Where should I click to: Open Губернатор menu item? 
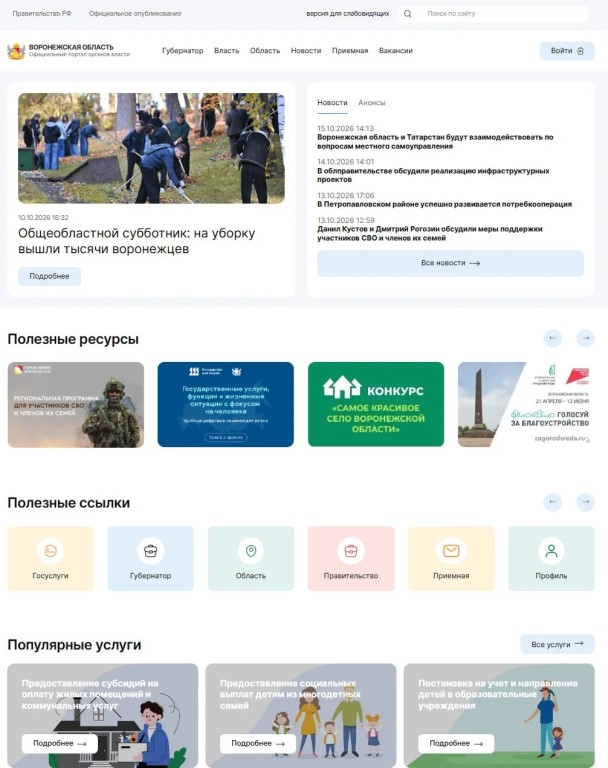(x=182, y=50)
